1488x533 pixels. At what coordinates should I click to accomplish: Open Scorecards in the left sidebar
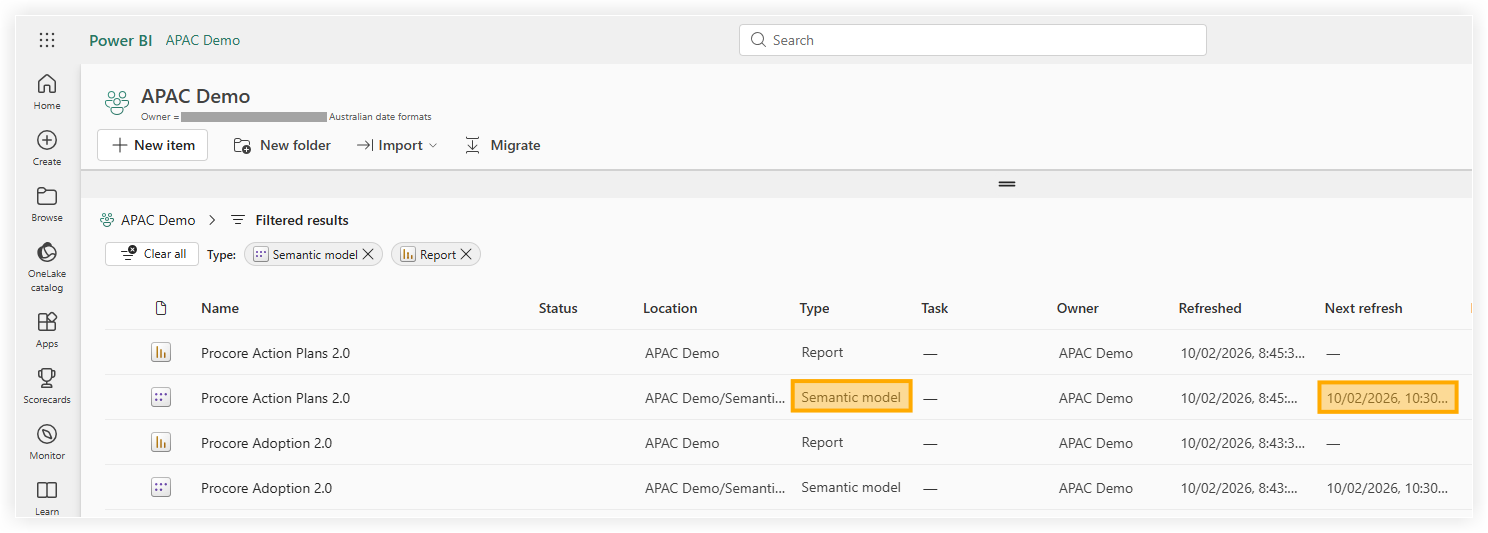click(47, 385)
